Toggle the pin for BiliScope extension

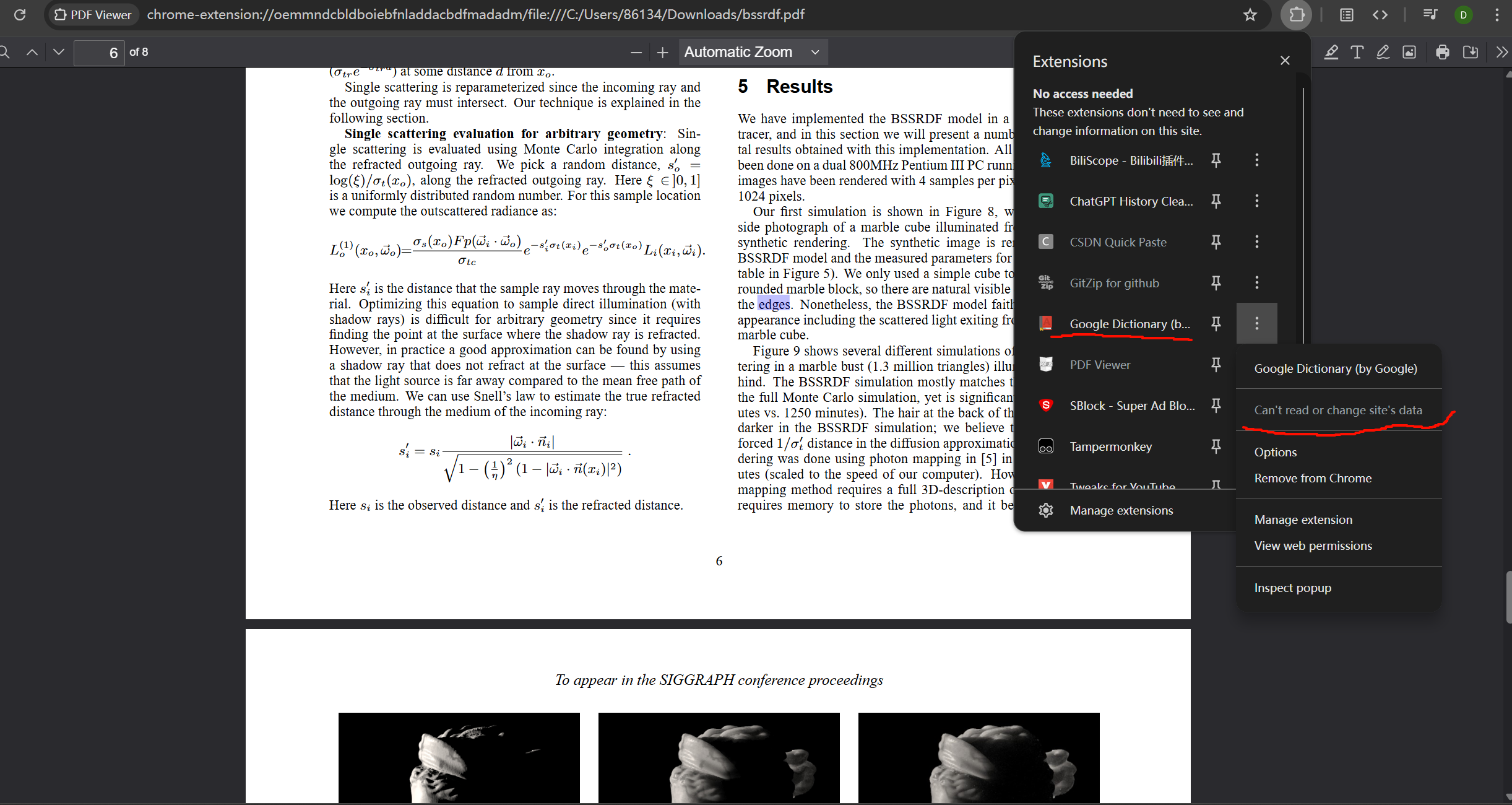[1216, 160]
